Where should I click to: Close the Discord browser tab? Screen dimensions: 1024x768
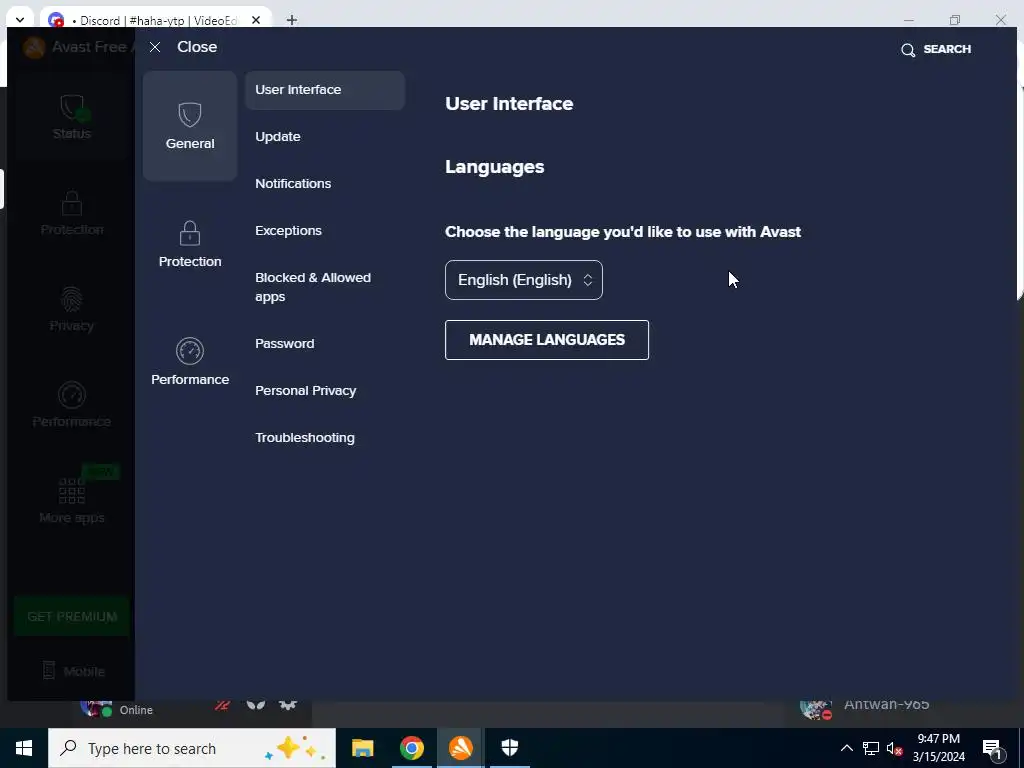[256, 20]
